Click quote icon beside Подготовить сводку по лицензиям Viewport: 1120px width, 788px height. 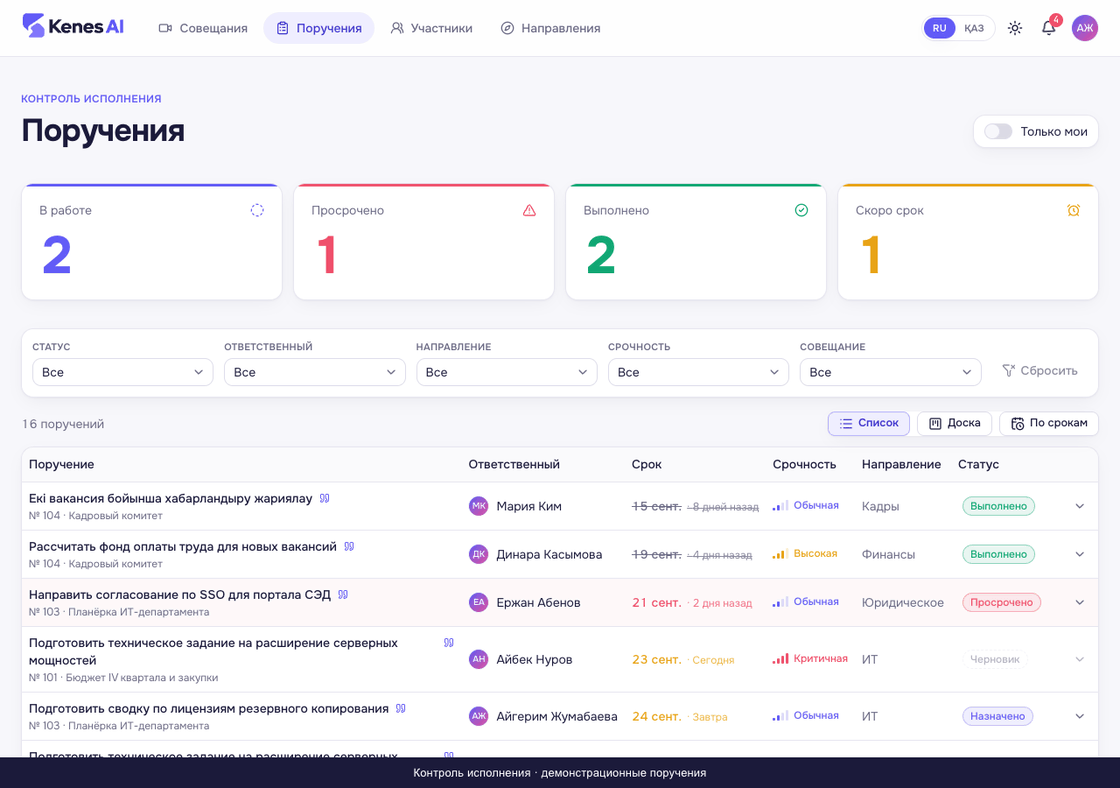(x=401, y=708)
